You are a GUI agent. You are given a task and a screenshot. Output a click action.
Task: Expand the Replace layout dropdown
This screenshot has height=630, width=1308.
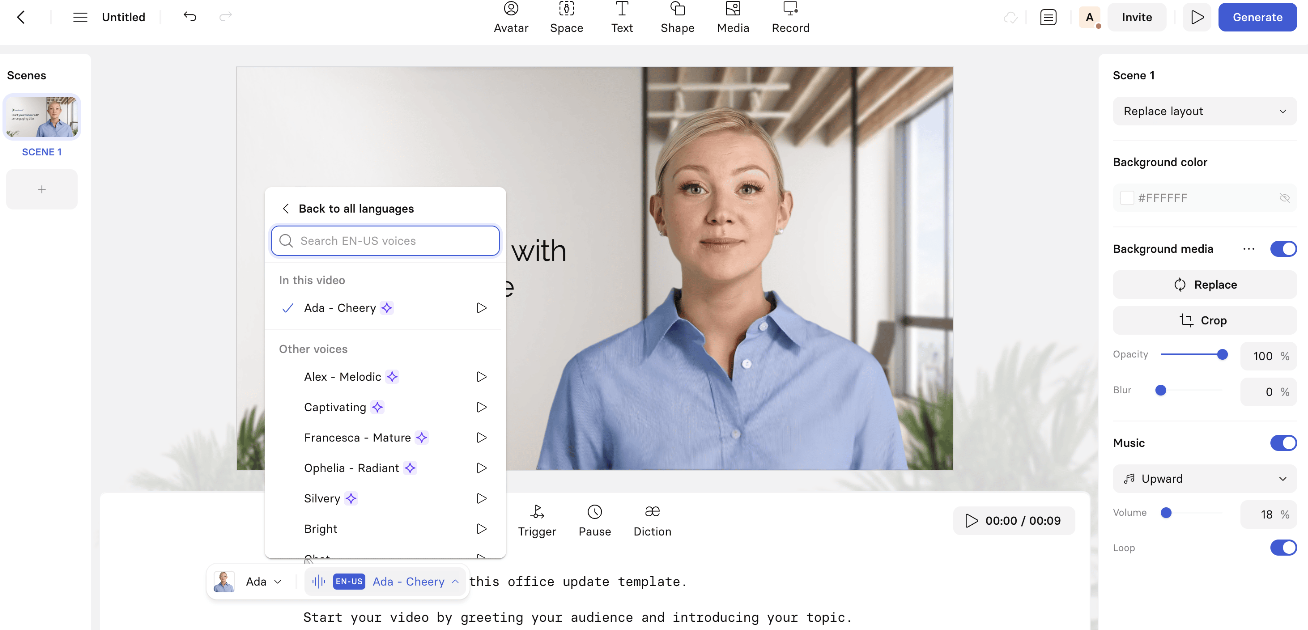click(1204, 111)
